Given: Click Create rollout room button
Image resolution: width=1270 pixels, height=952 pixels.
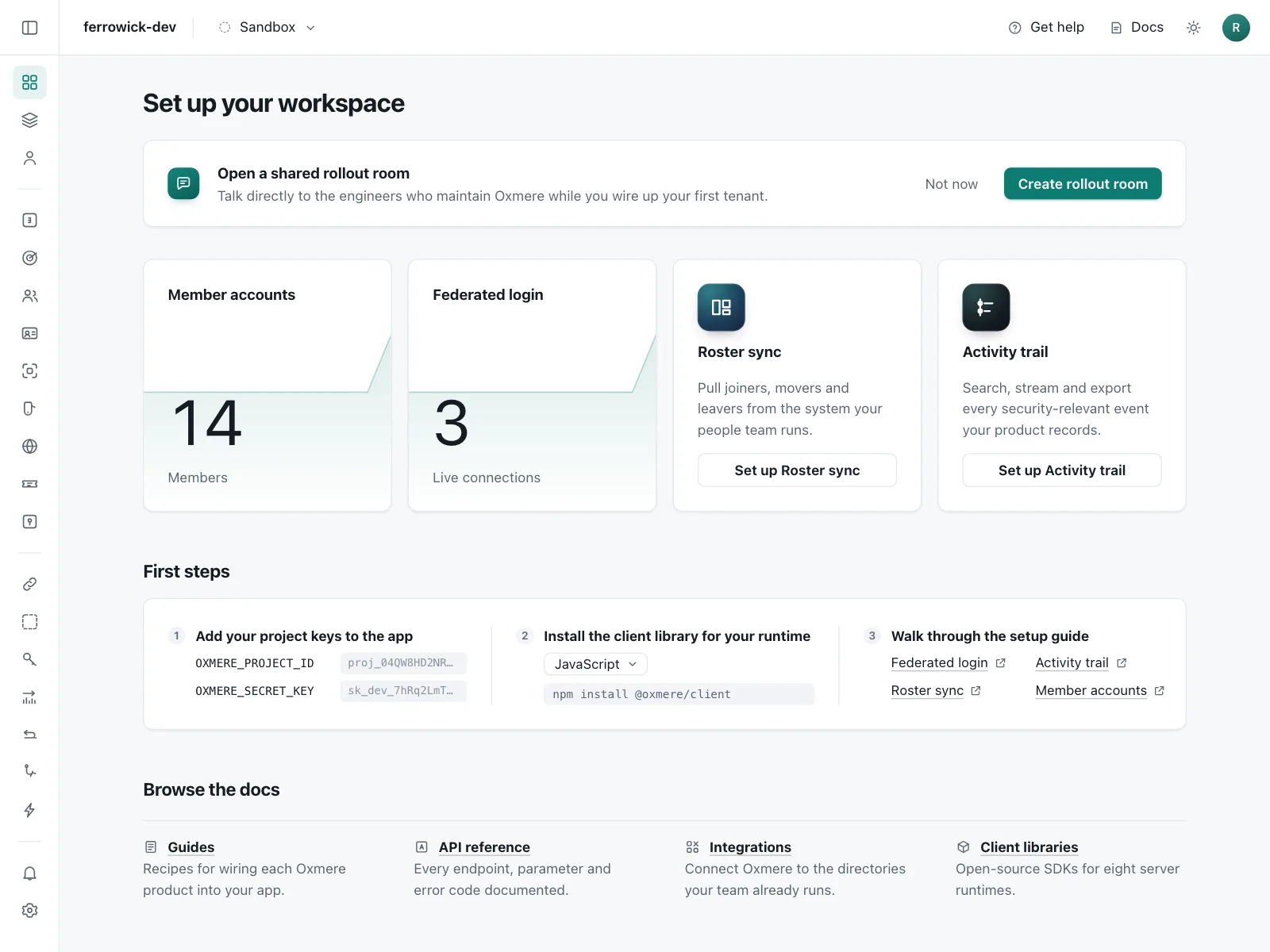Looking at the screenshot, I should 1083,184.
